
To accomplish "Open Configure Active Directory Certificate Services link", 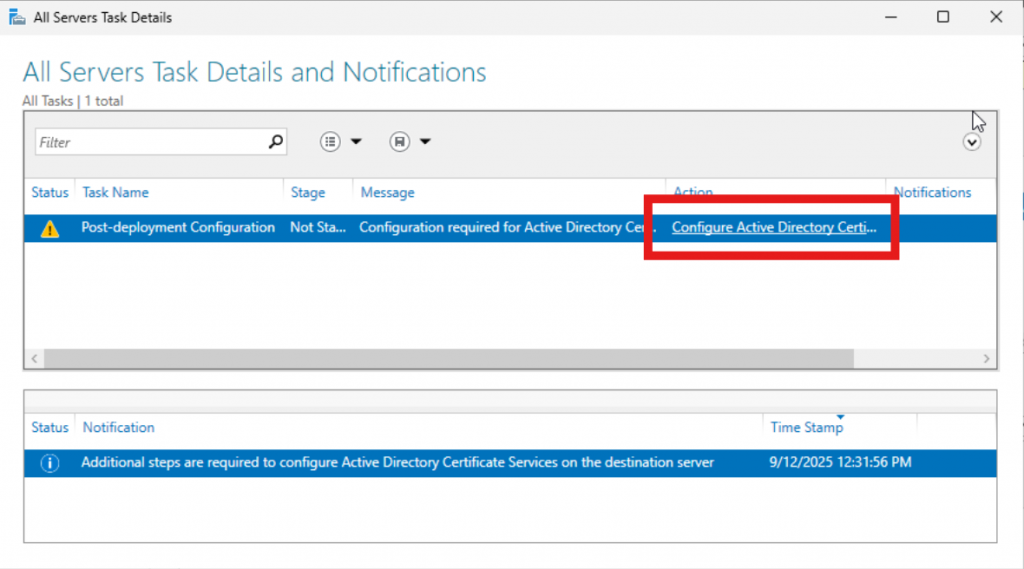I will click(x=773, y=228).
